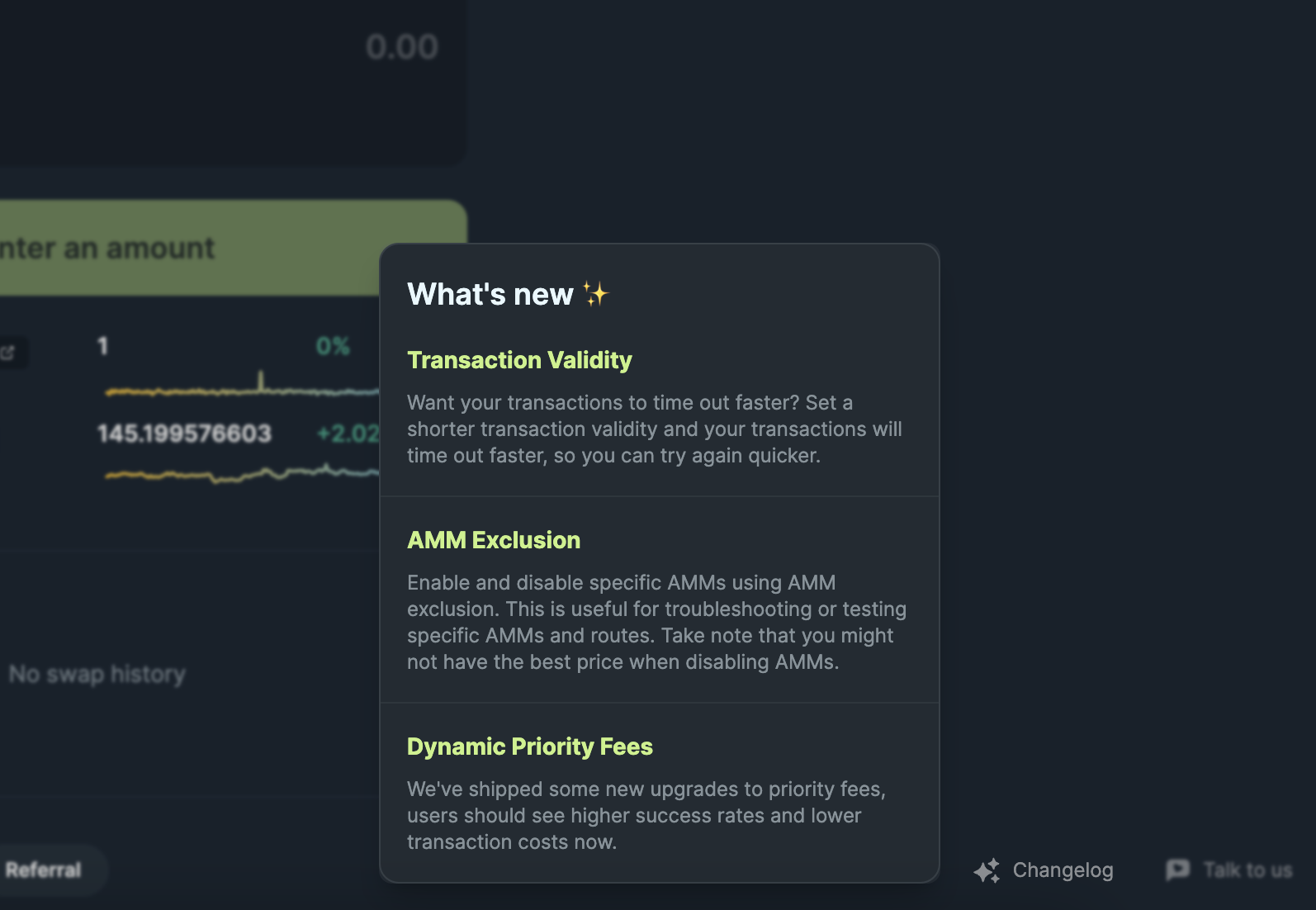Screen dimensions: 1316x910
Task: Click the lower price sparkline chart
Action: click(x=241, y=474)
